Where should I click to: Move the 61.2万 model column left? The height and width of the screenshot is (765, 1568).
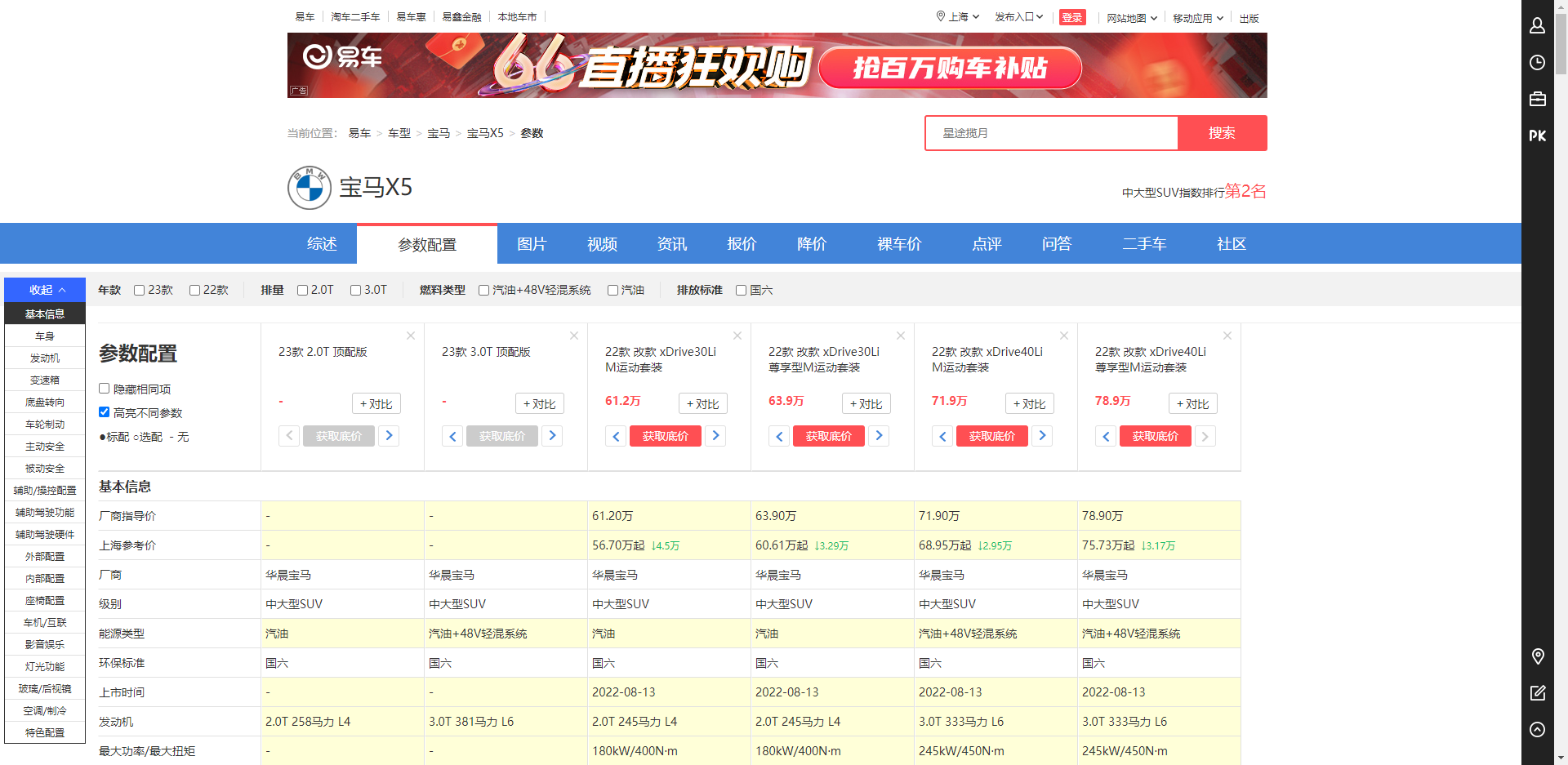[616, 436]
